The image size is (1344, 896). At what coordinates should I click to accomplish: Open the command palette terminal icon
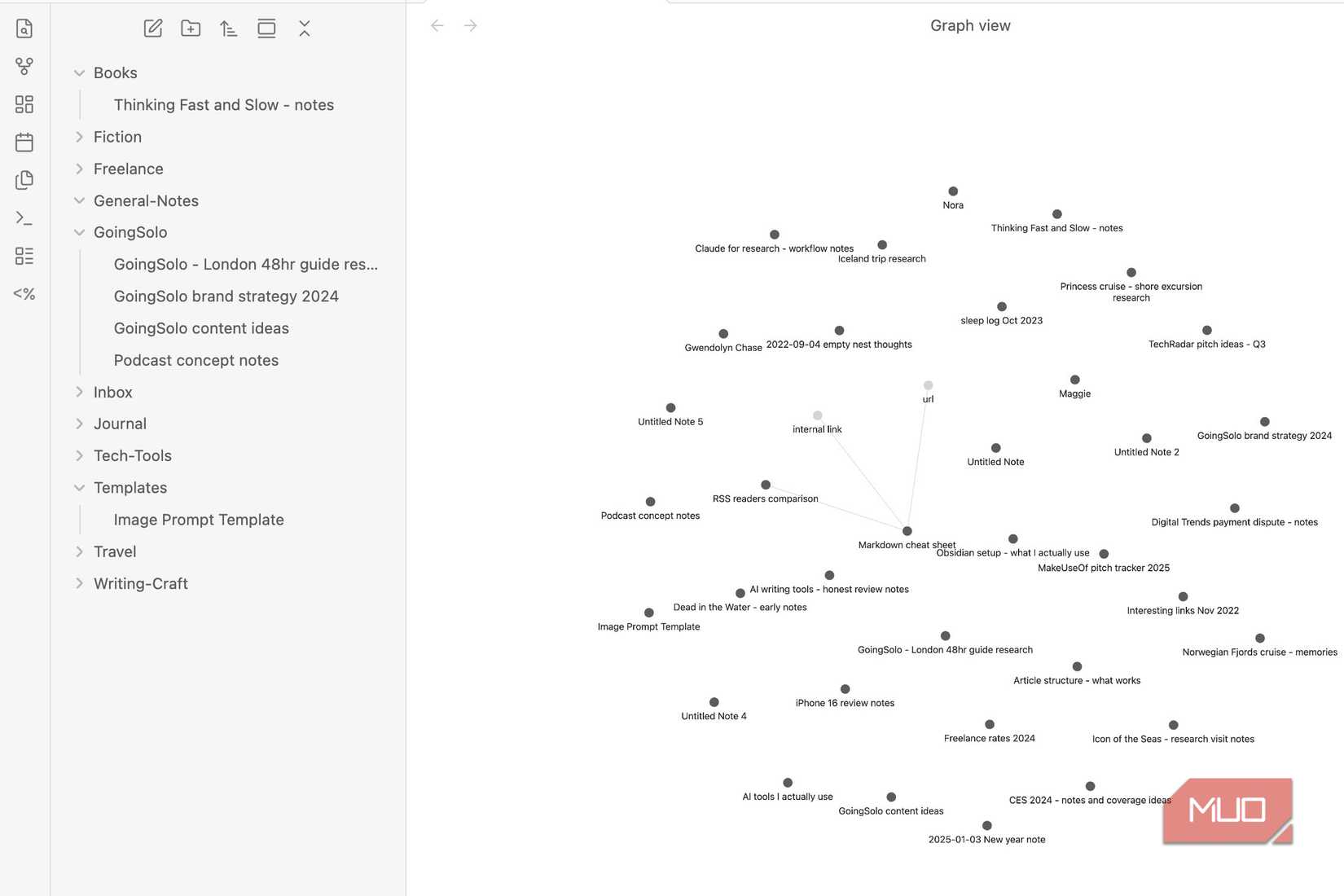[24, 218]
